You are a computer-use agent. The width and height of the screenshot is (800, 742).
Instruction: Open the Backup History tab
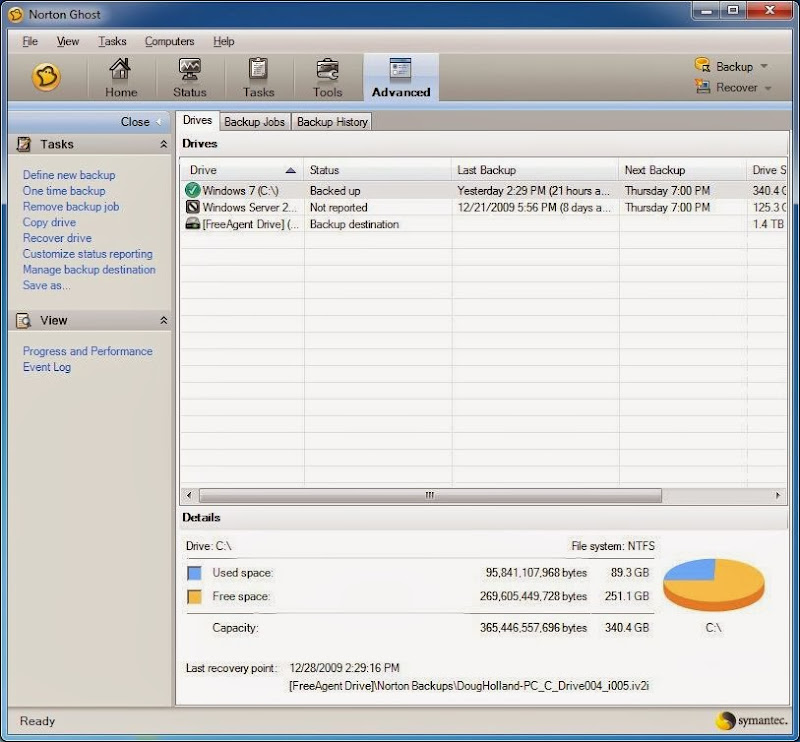[x=332, y=122]
